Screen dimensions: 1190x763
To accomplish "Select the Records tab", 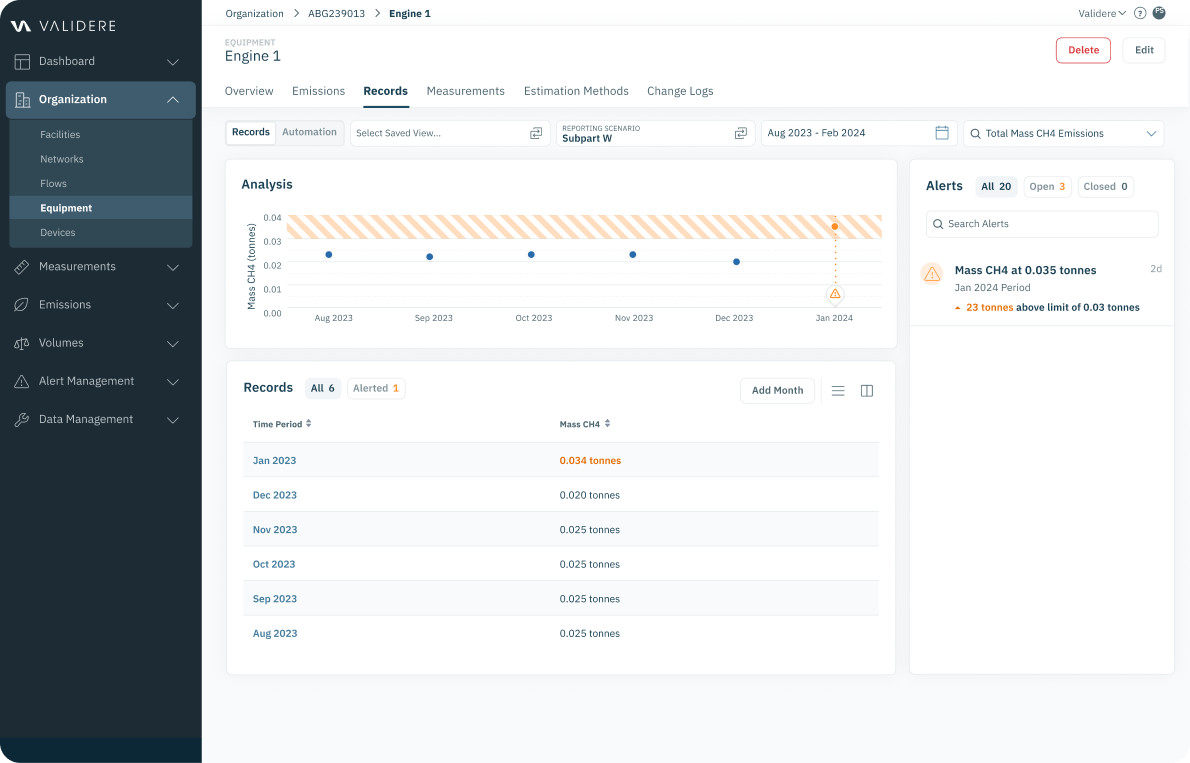I will [386, 91].
